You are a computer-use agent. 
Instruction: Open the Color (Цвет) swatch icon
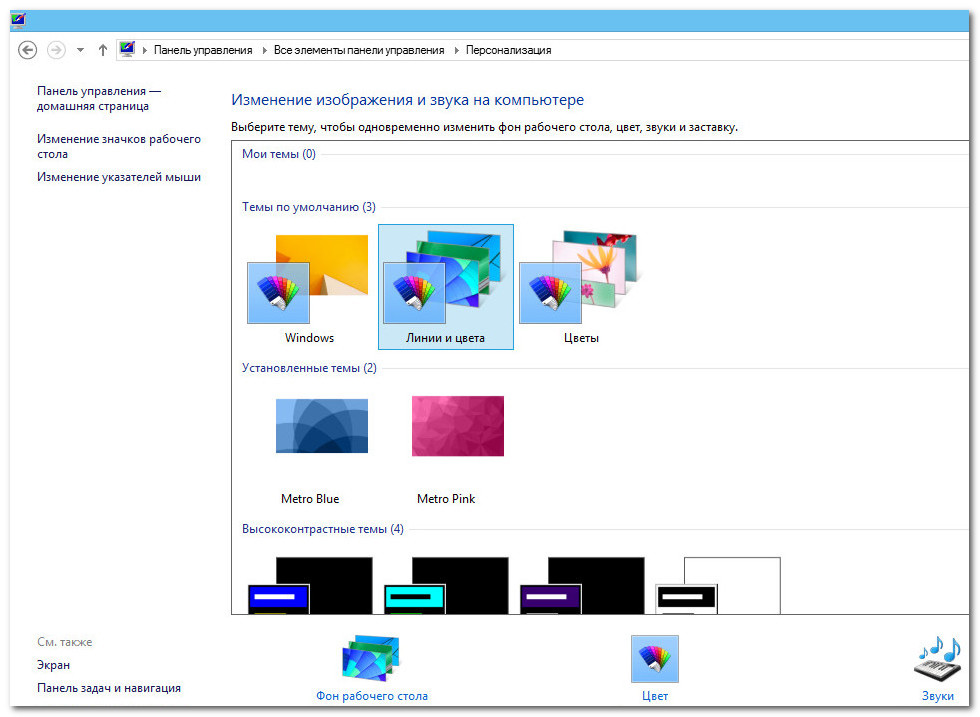tap(654, 660)
